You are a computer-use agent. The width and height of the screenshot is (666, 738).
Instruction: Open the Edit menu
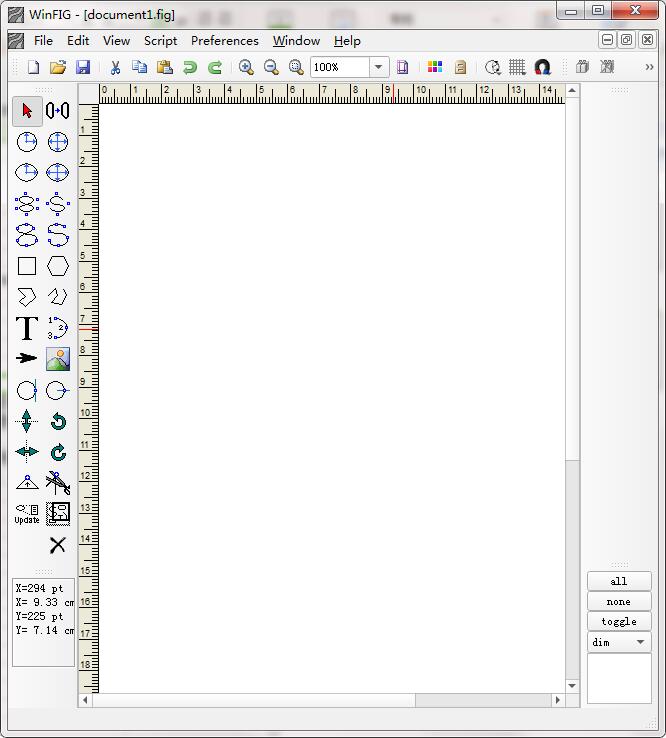point(78,41)
